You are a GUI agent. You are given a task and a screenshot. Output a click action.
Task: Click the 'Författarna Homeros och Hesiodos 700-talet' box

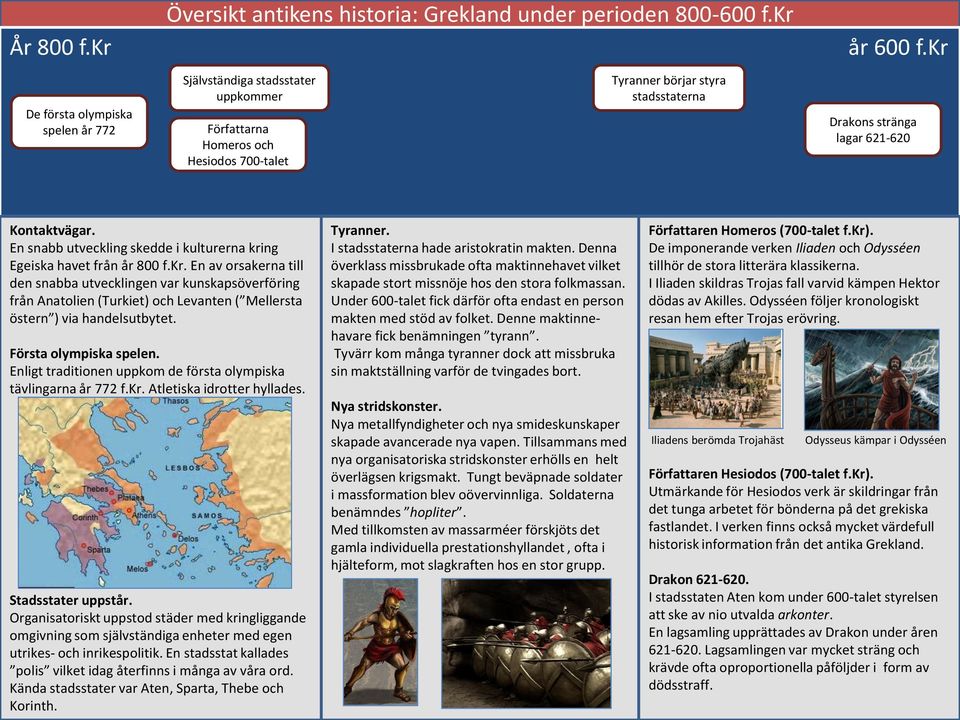(238, 145)
